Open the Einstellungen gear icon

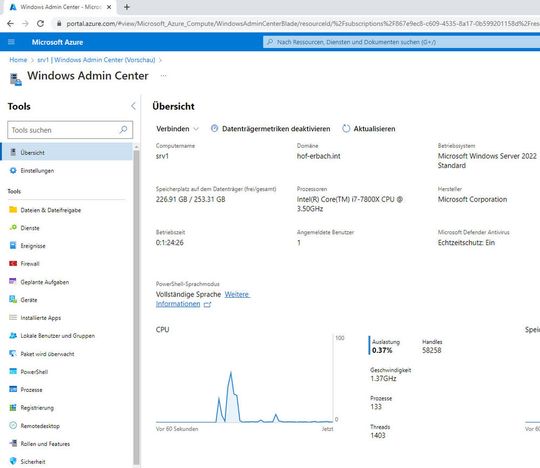(13, 170)
